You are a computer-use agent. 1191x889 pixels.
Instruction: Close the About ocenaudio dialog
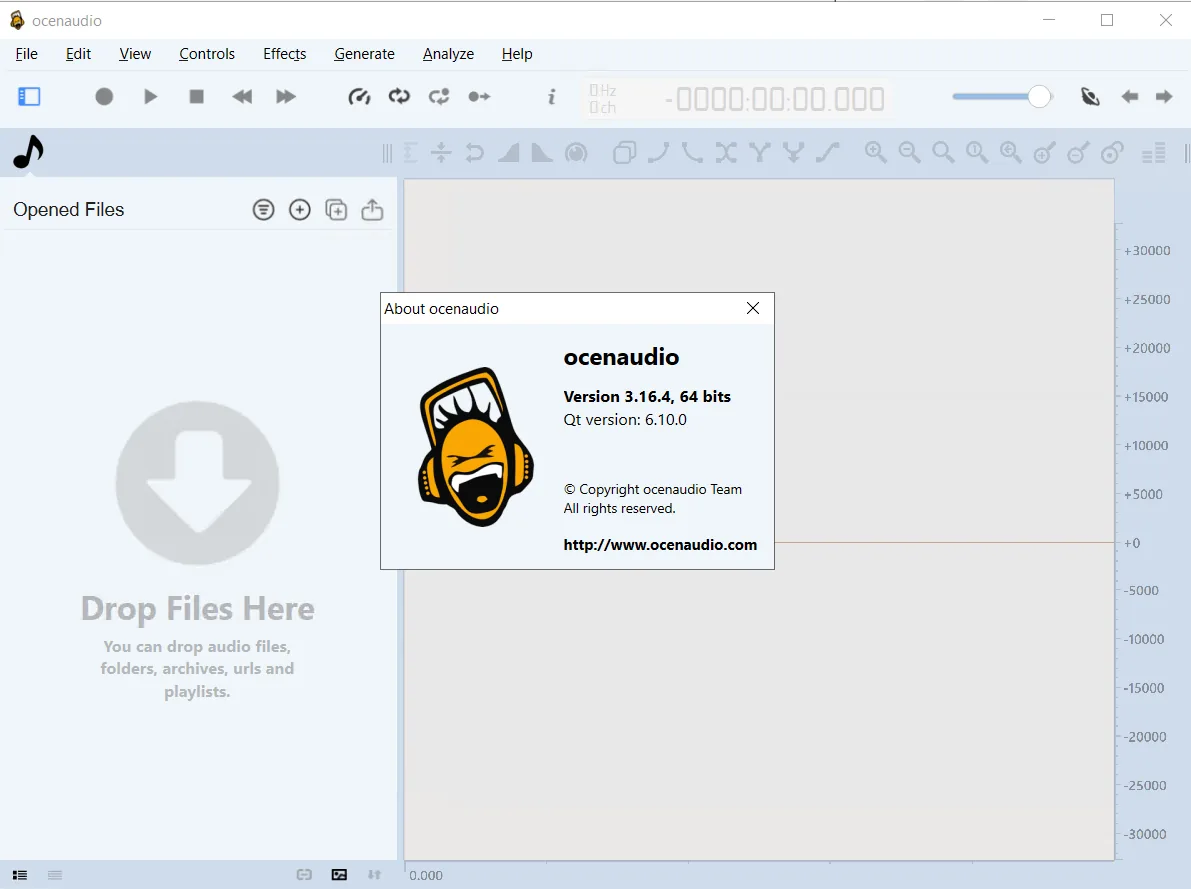click(x=753, y=308)
